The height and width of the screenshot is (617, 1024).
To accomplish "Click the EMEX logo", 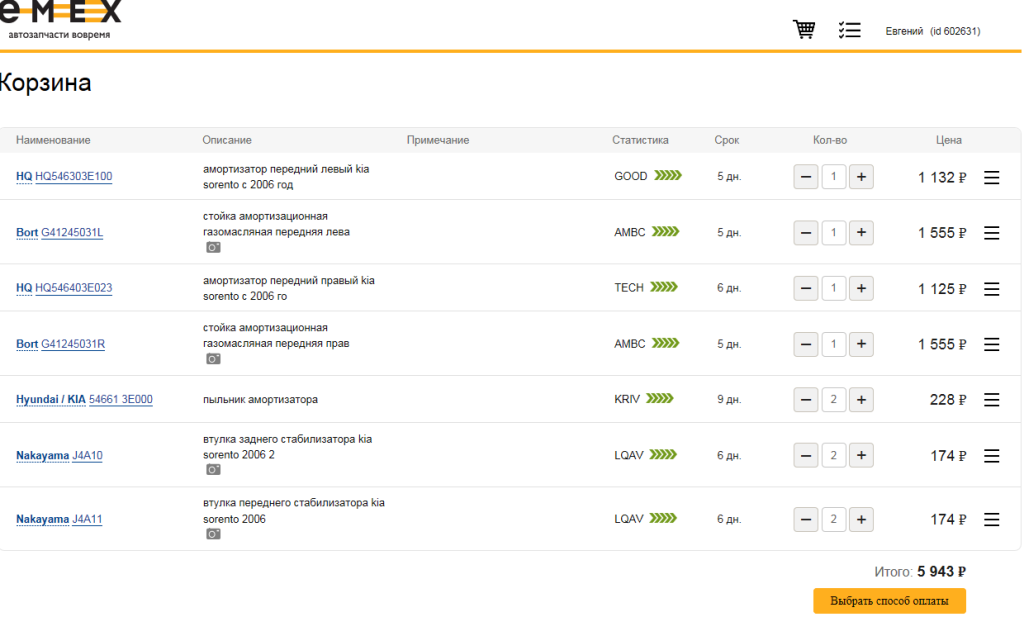I will pyautogui.click(x=61, y=18).
